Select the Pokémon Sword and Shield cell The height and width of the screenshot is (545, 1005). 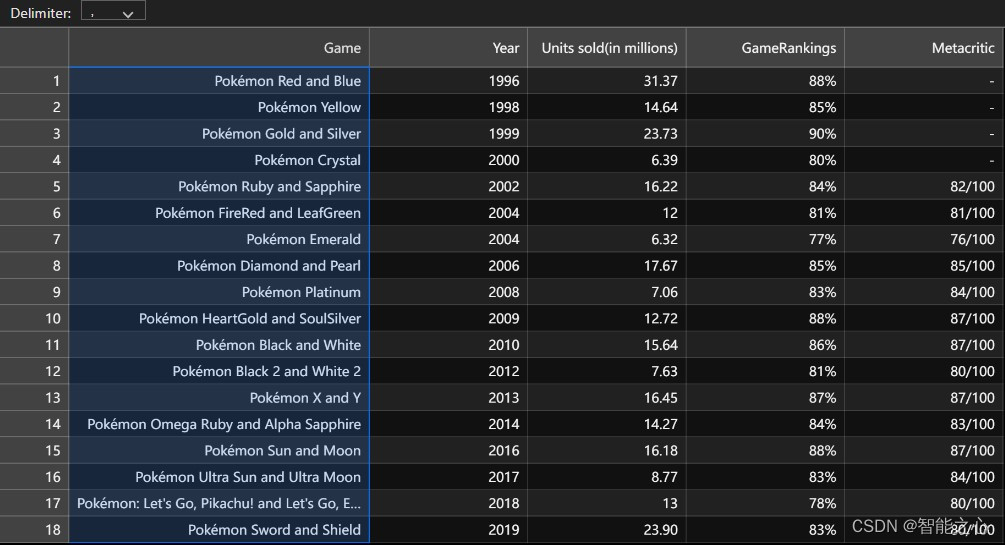(219, 530)
